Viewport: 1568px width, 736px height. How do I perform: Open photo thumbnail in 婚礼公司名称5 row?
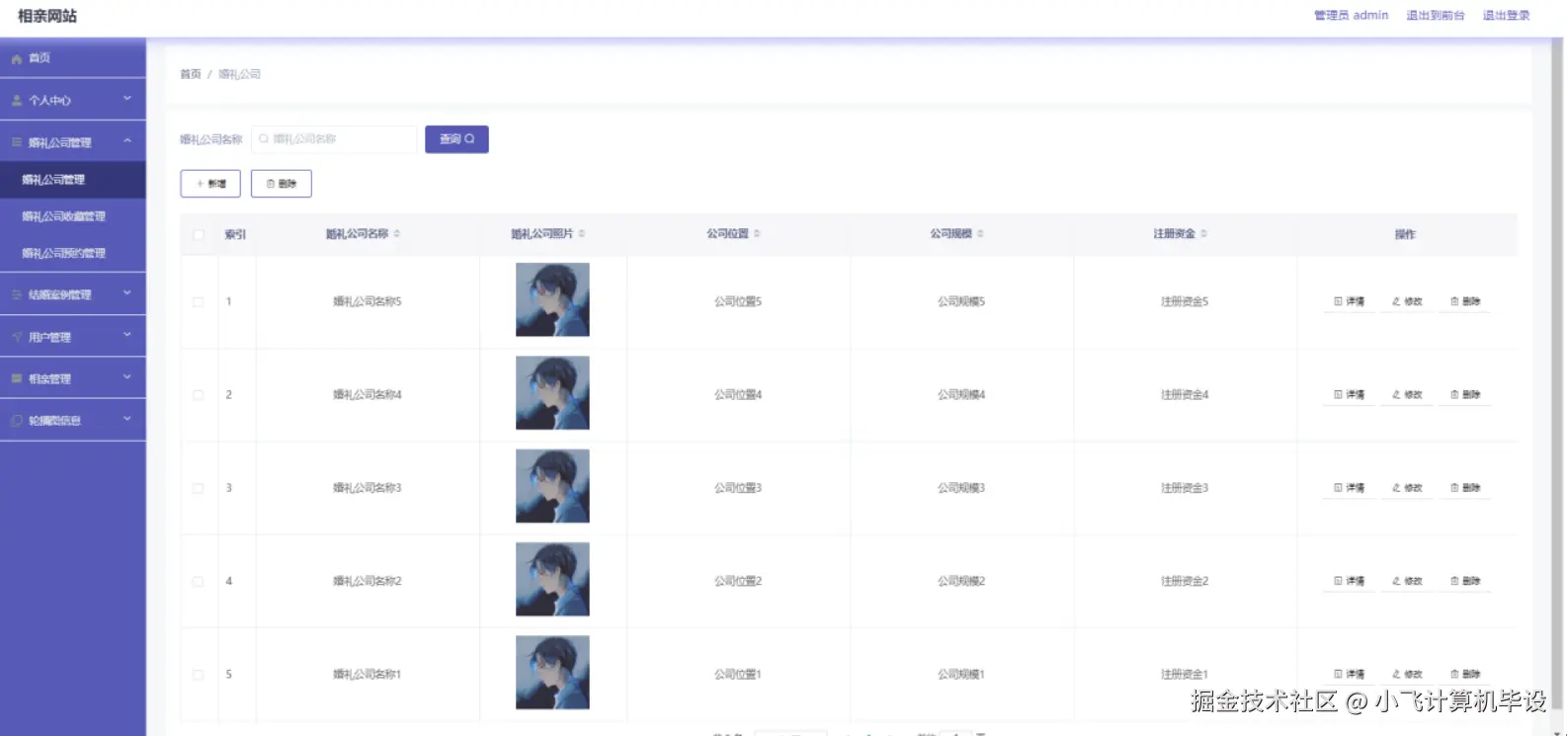point(552,300)
